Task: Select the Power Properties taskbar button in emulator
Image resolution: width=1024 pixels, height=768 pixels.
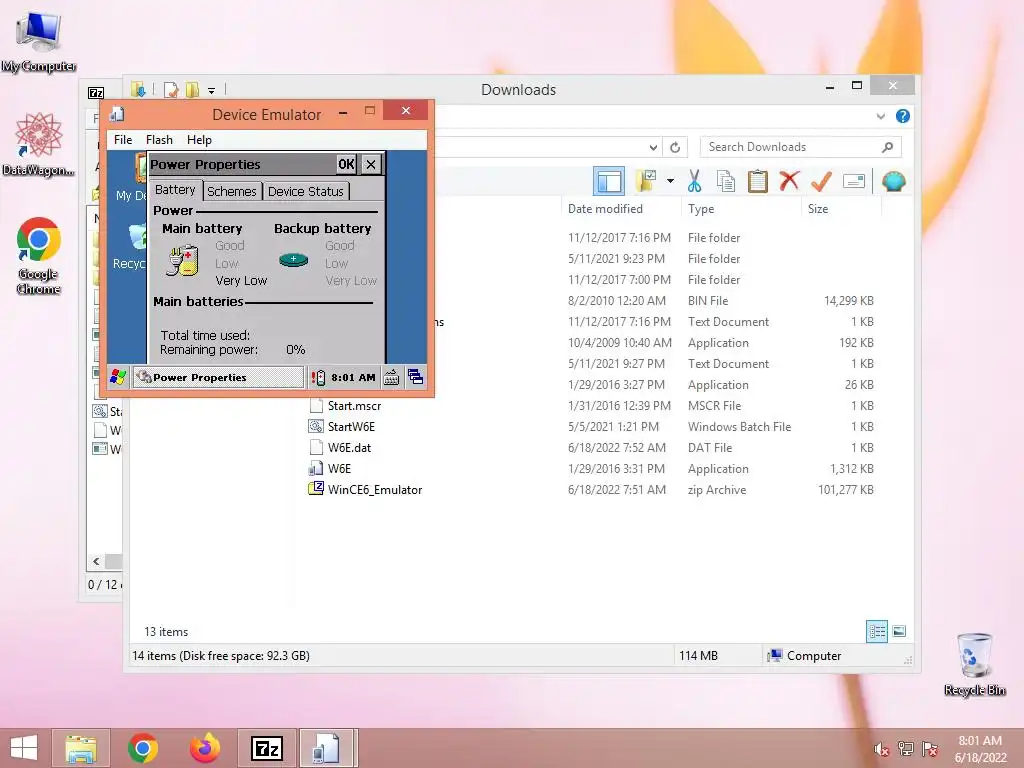Action: click(218, 377)
